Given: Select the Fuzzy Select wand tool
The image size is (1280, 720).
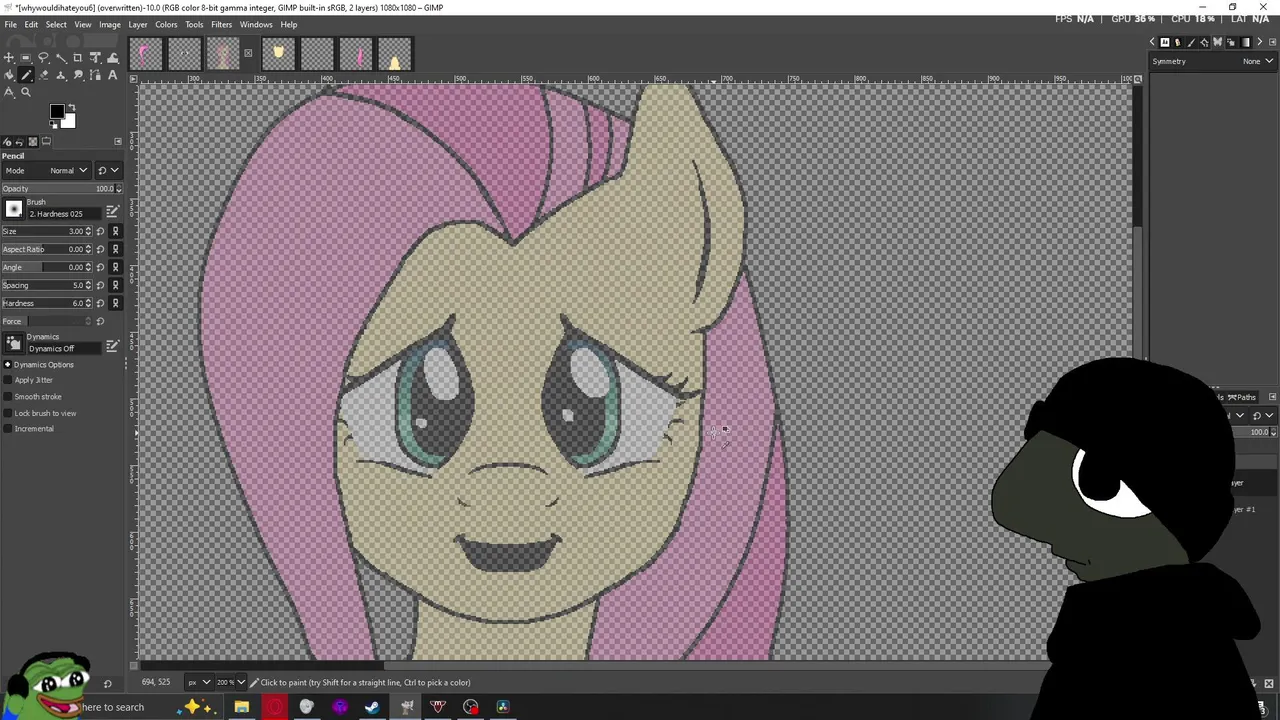Looking at the screenshot, I should 61,57.
